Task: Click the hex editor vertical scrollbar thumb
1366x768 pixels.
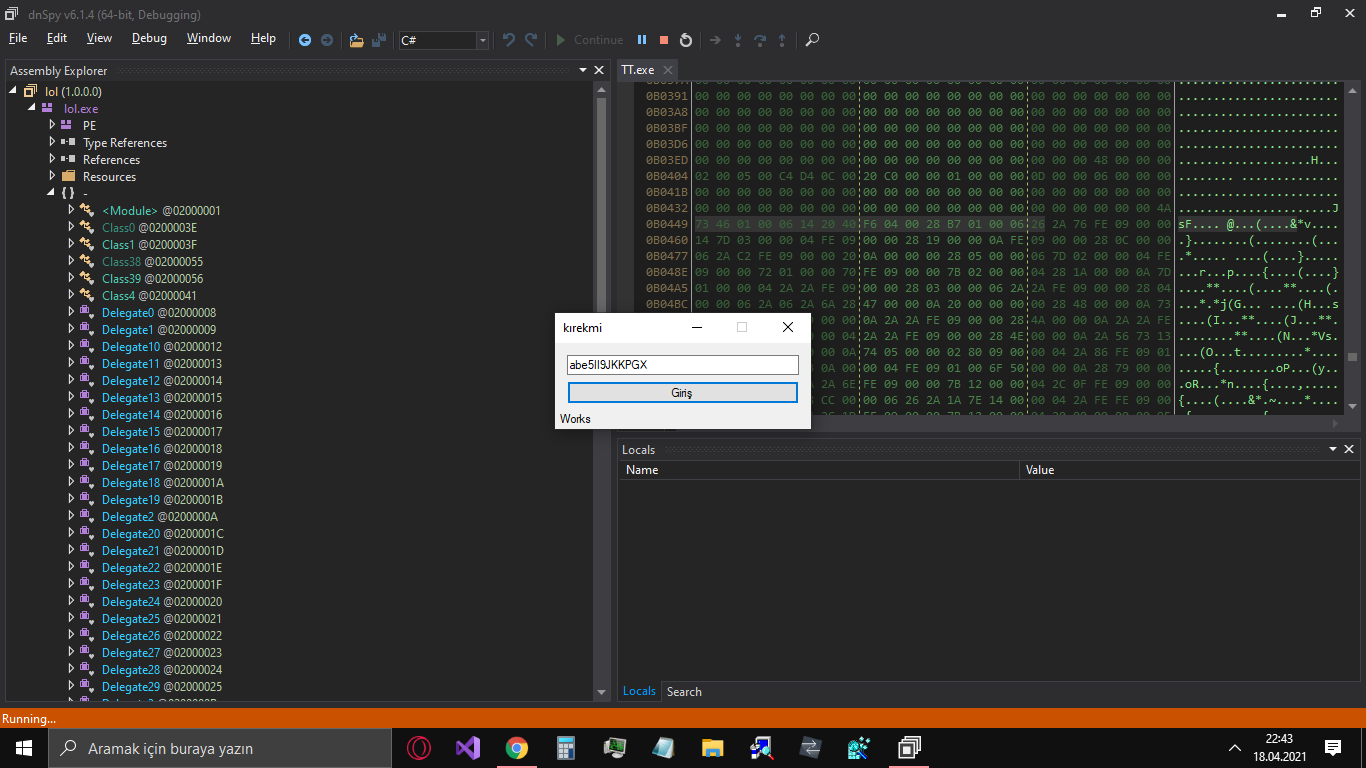Action: [1352, 357]
